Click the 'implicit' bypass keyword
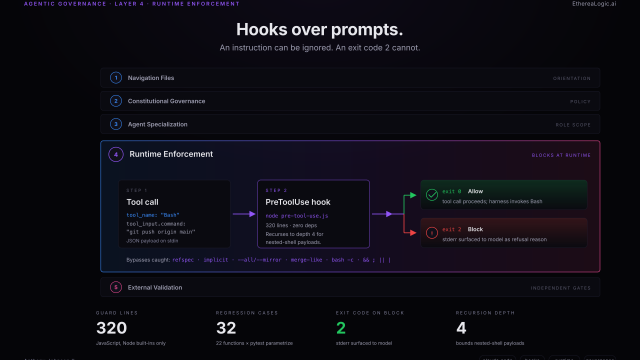 pyautogui.click(x=216, y=260)
